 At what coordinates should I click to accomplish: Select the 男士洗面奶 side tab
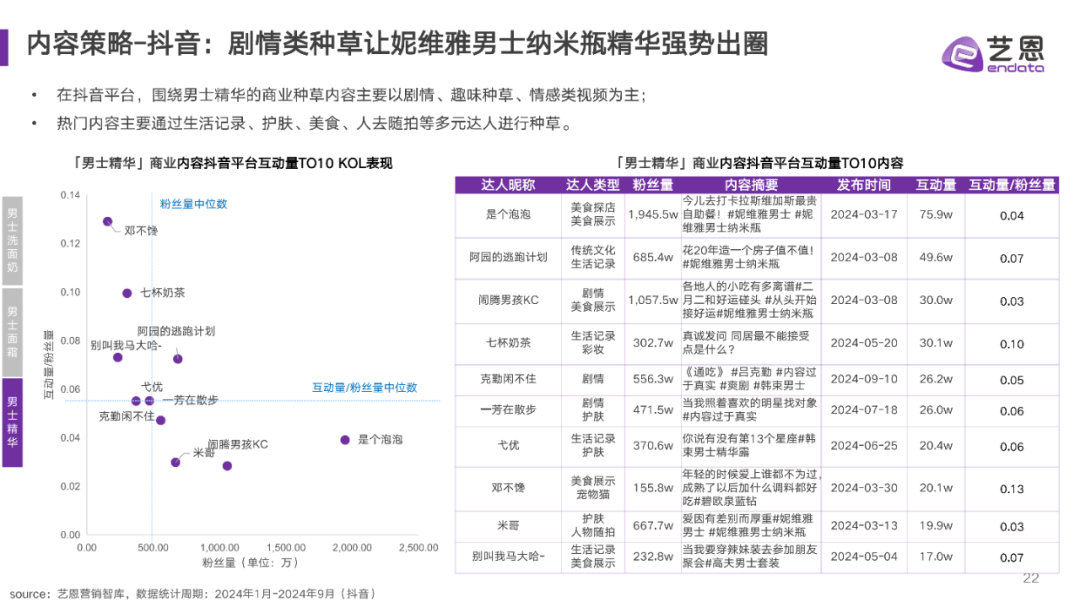(12, 240)
